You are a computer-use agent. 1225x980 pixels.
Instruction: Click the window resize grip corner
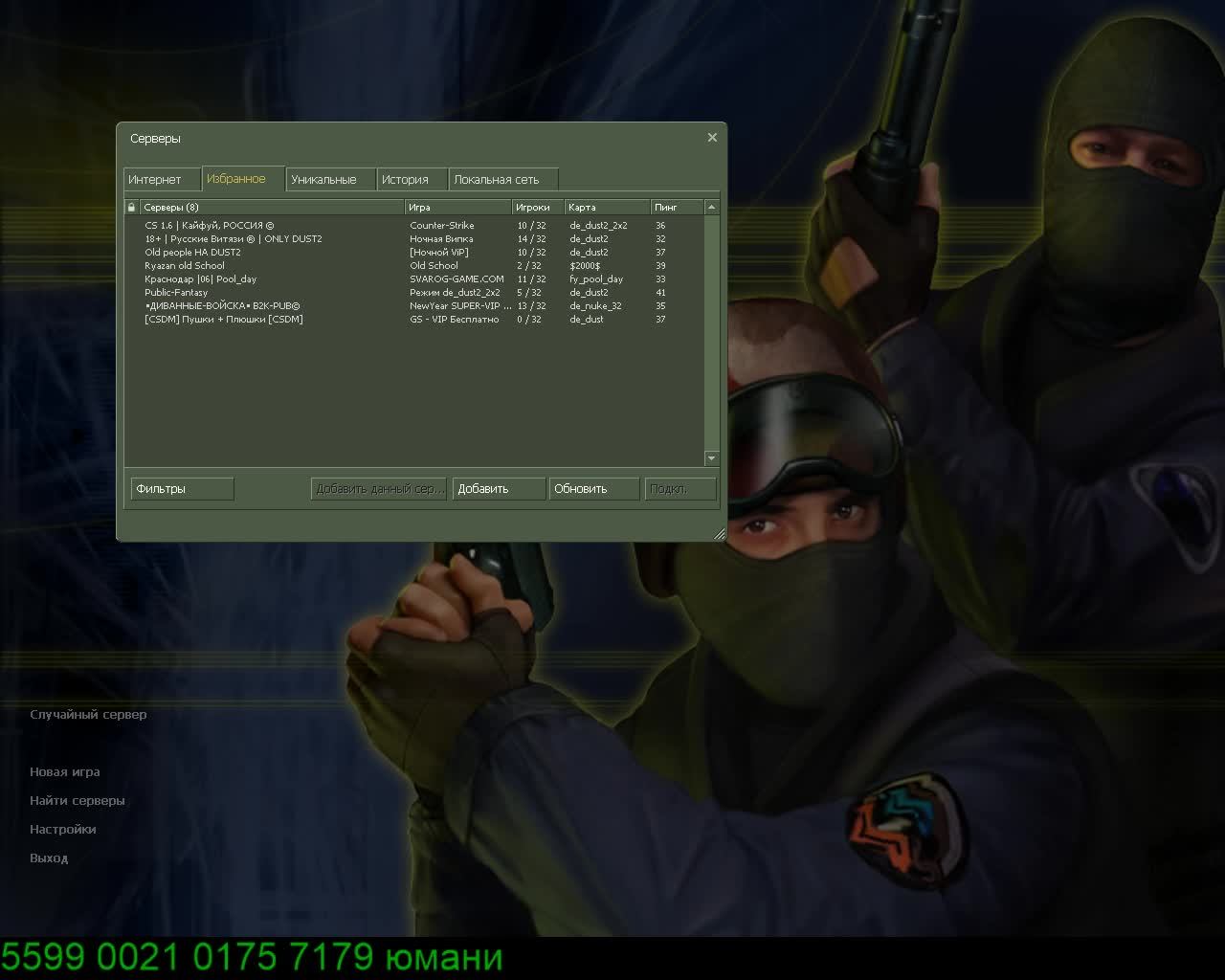click(x=719, y=534)
